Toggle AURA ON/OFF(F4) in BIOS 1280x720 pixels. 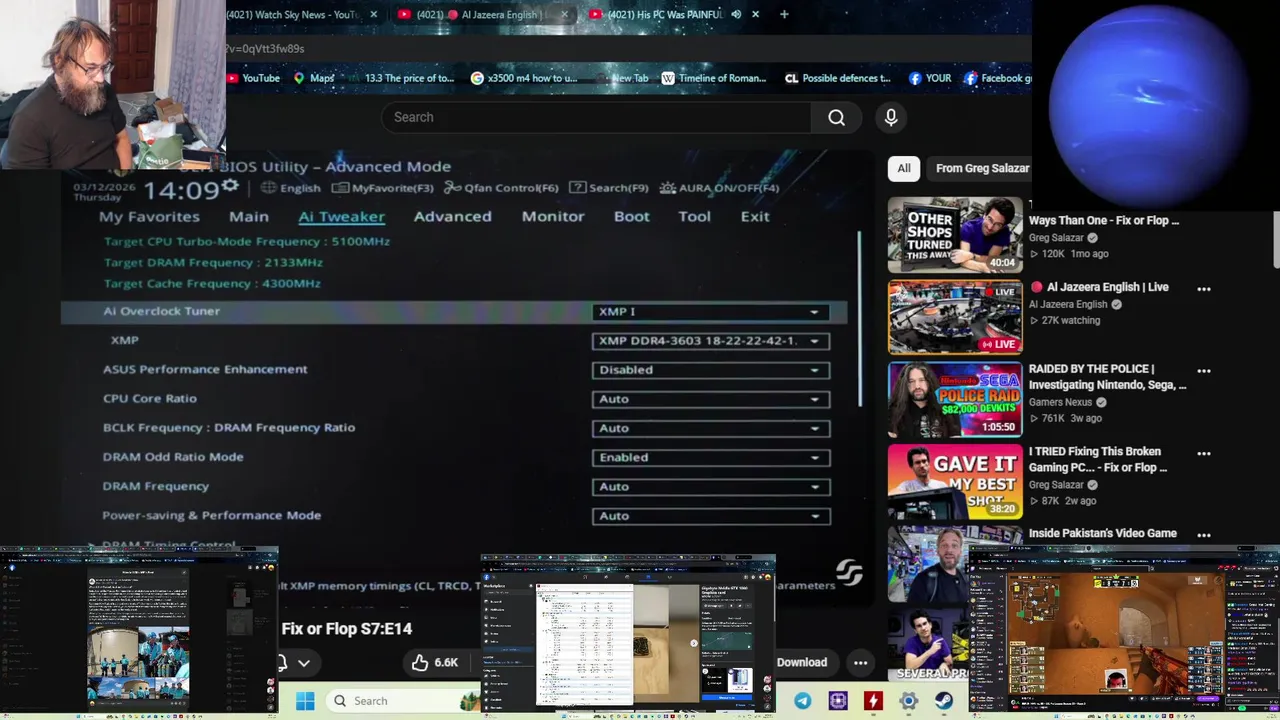point(719,188)
